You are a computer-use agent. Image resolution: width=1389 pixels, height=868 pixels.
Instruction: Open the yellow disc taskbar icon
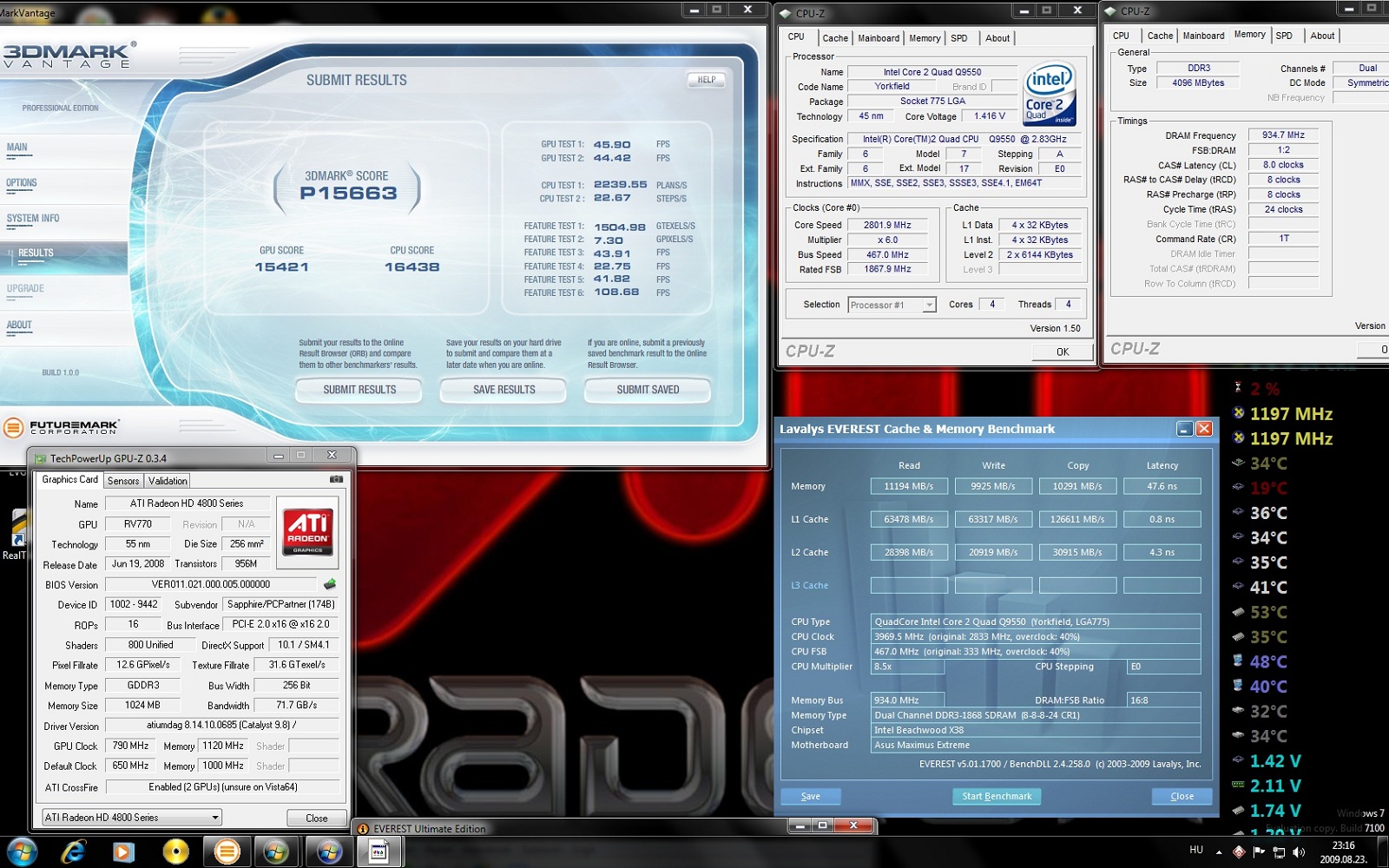click(175, 852)
